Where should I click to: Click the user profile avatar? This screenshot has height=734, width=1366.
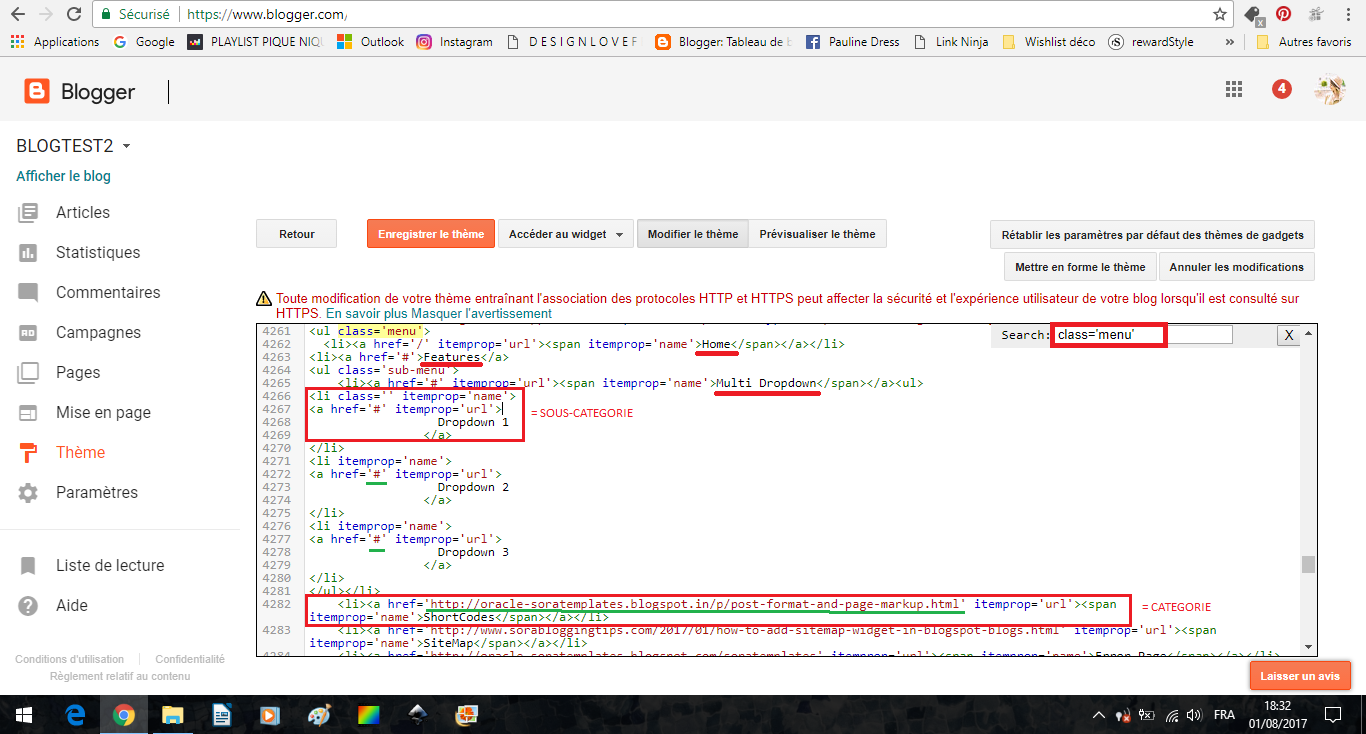1329,90
